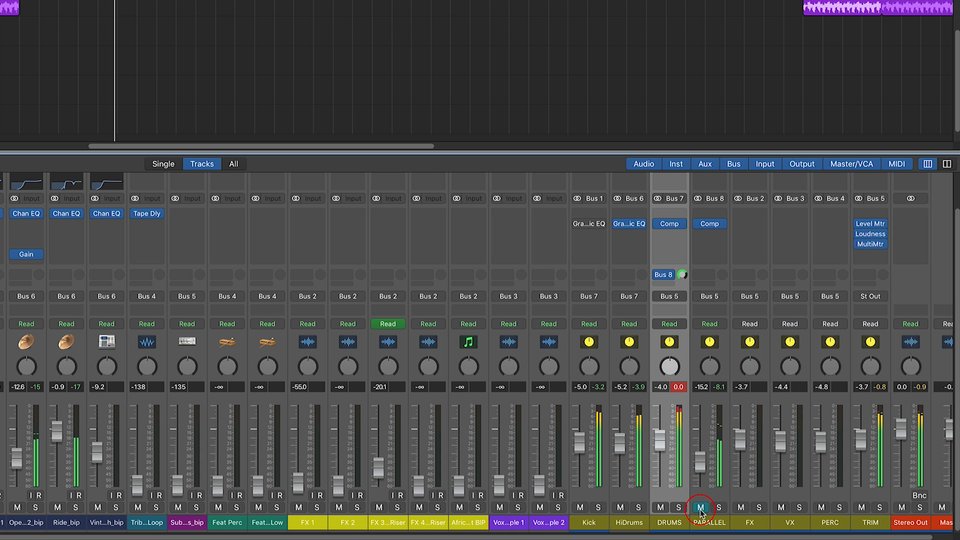Screen dimensions: 960x540
Task: Reset the red 0.0 peak display on DRUMS
Action: [678, 387]
